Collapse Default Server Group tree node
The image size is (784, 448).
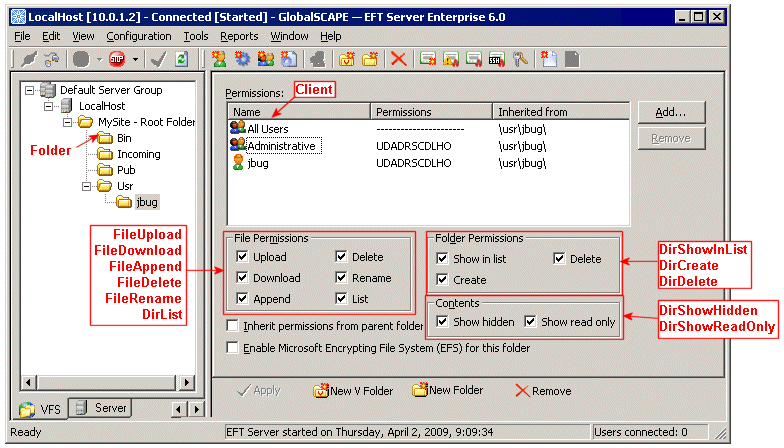[30, 90]
